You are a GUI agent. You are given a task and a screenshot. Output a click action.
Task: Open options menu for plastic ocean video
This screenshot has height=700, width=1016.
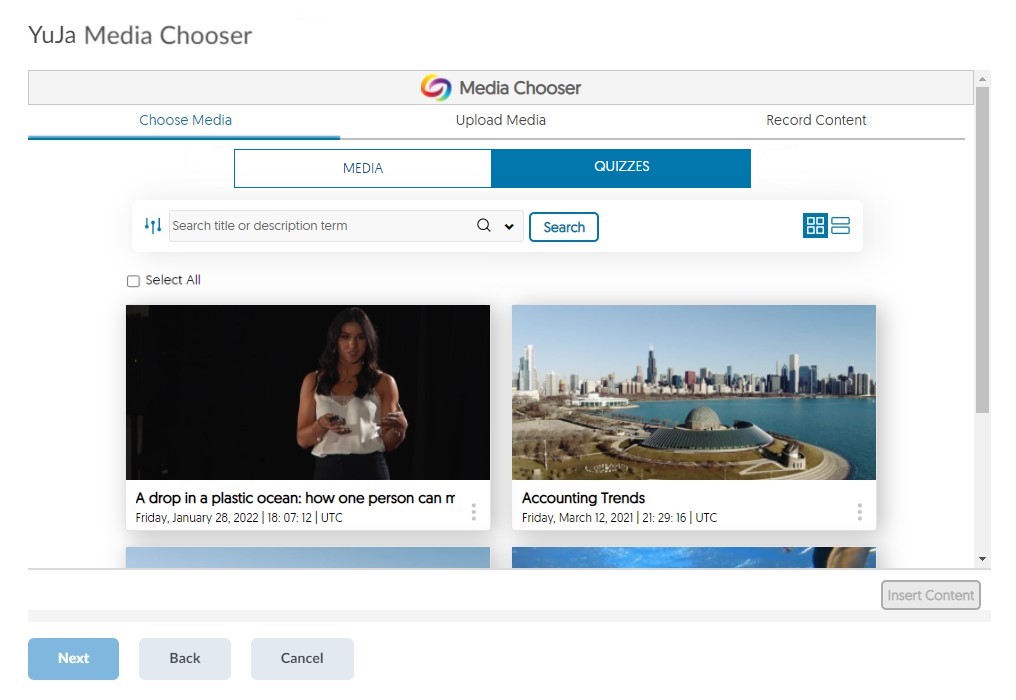pos(474,512)
